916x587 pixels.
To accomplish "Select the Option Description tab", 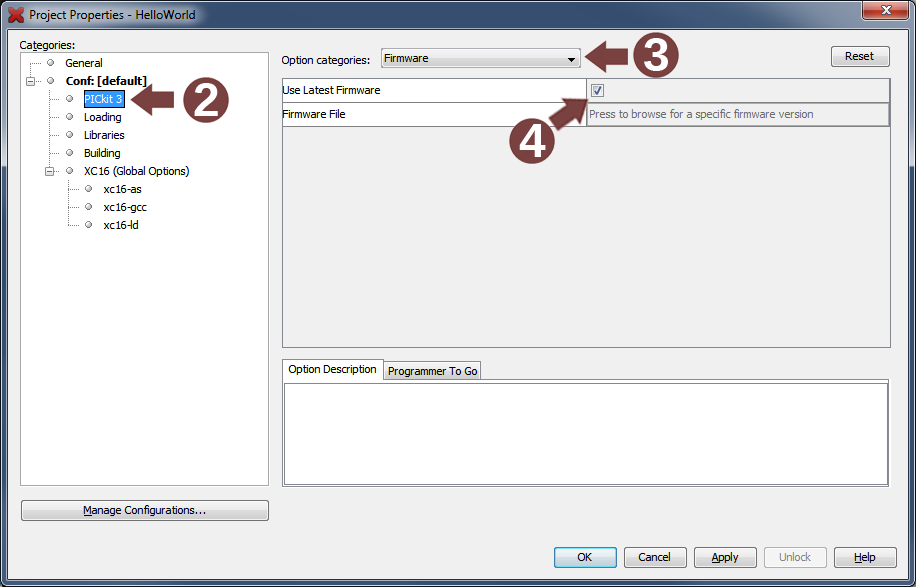I will (x=332, y=370).
